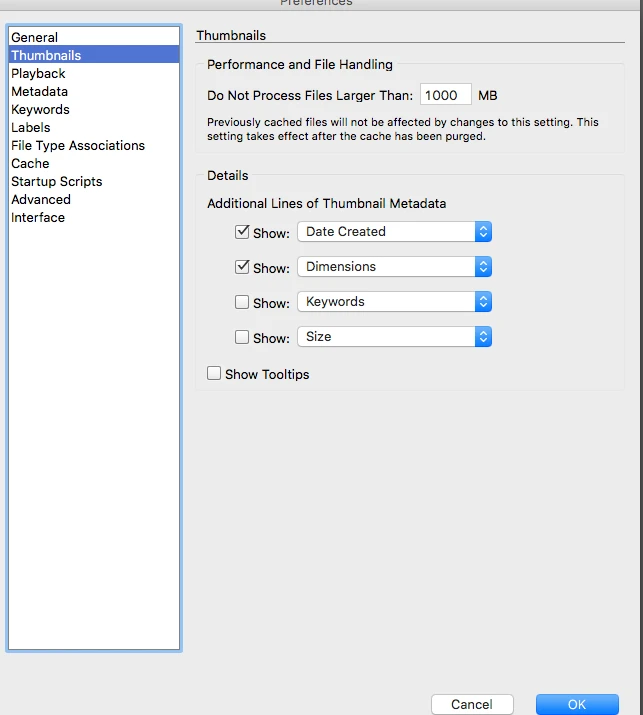Open the Playback preferences section

coord(38,74)
